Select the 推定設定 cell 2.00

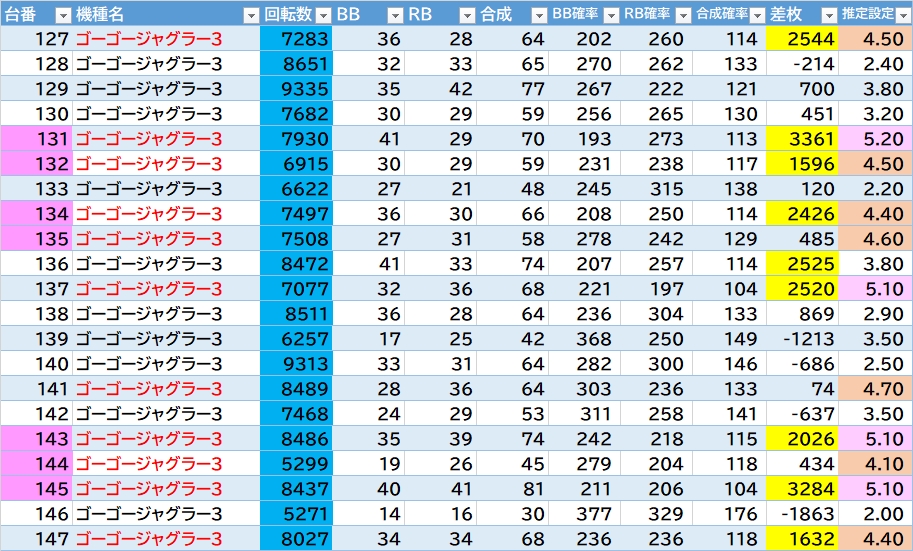pyautogui.click(x=876, y=514)
